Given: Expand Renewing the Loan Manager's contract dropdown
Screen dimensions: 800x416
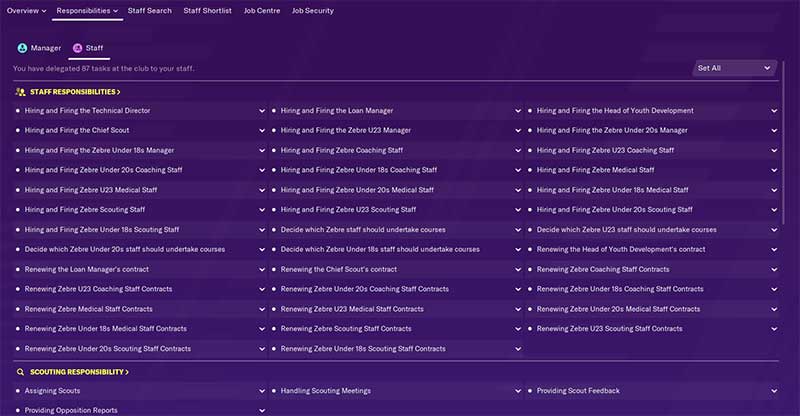Looking at the screenshot, I should tap(262, 270).
